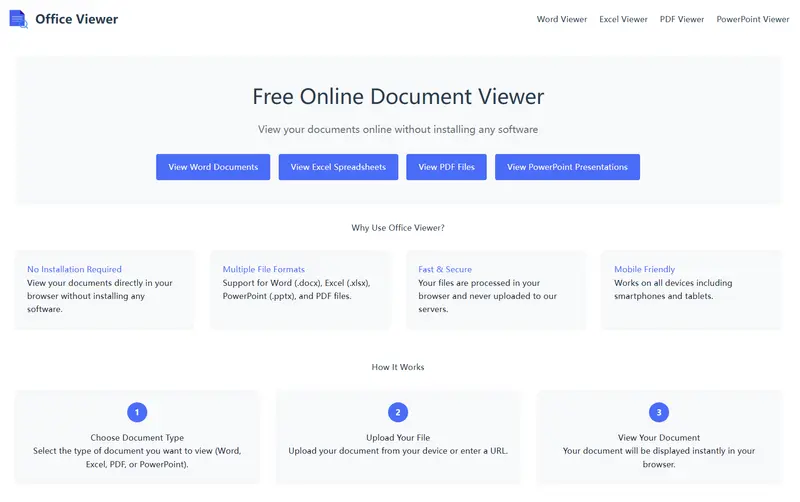
Task: Click the Free Online Document Viewer heading
Action: [398, 96]
